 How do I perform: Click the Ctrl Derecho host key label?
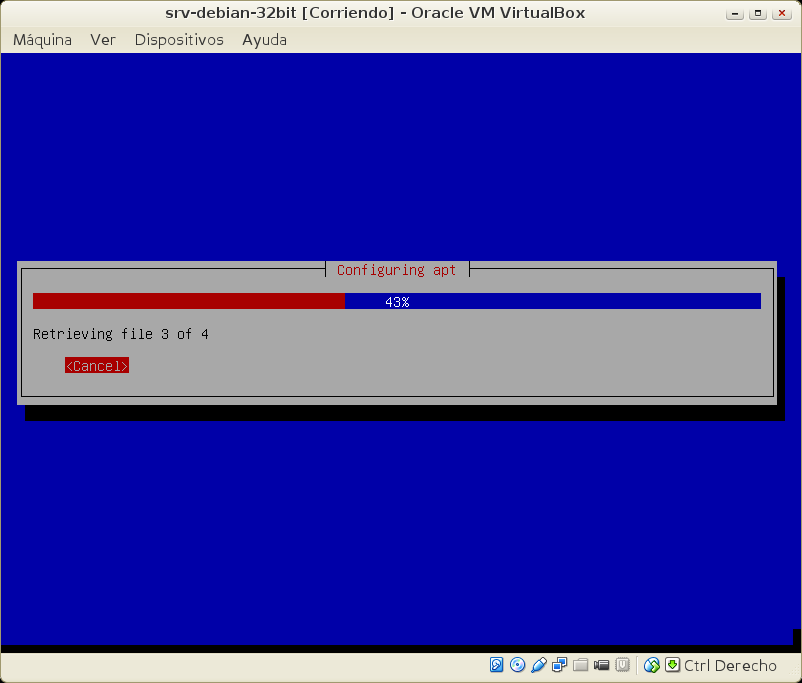730,665
